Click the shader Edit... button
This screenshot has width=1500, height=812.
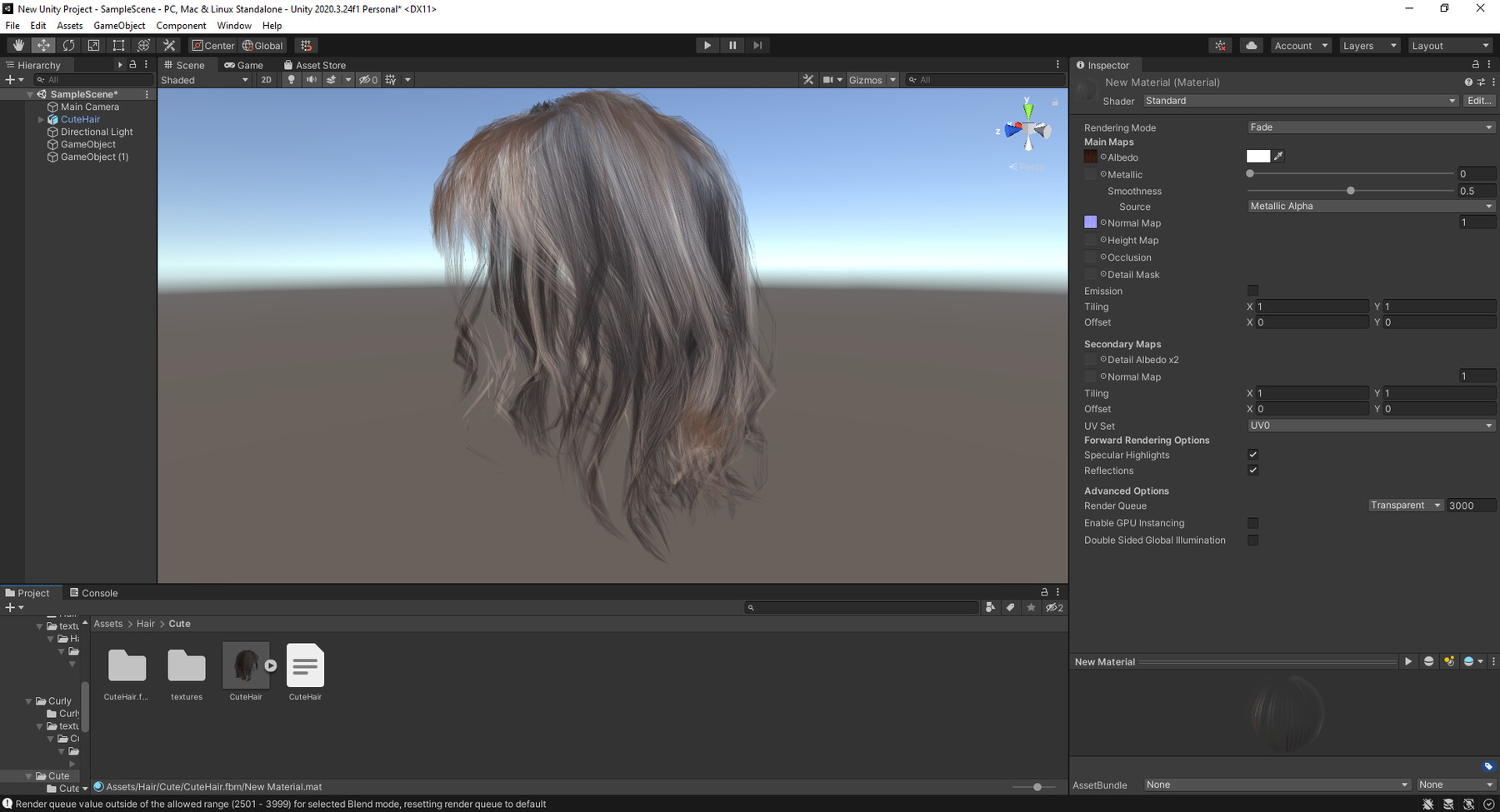pyautogui.click(x=1479, y=101)
